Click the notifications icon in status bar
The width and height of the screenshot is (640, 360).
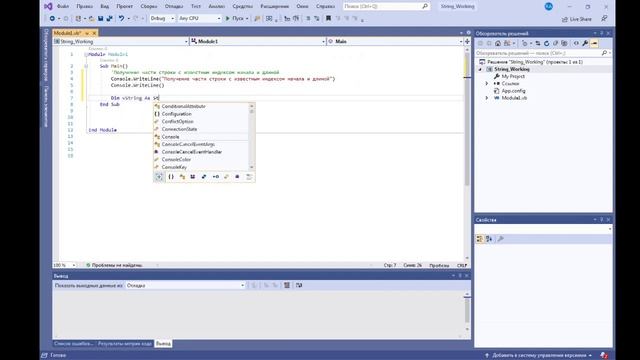(x=604, y=356)
